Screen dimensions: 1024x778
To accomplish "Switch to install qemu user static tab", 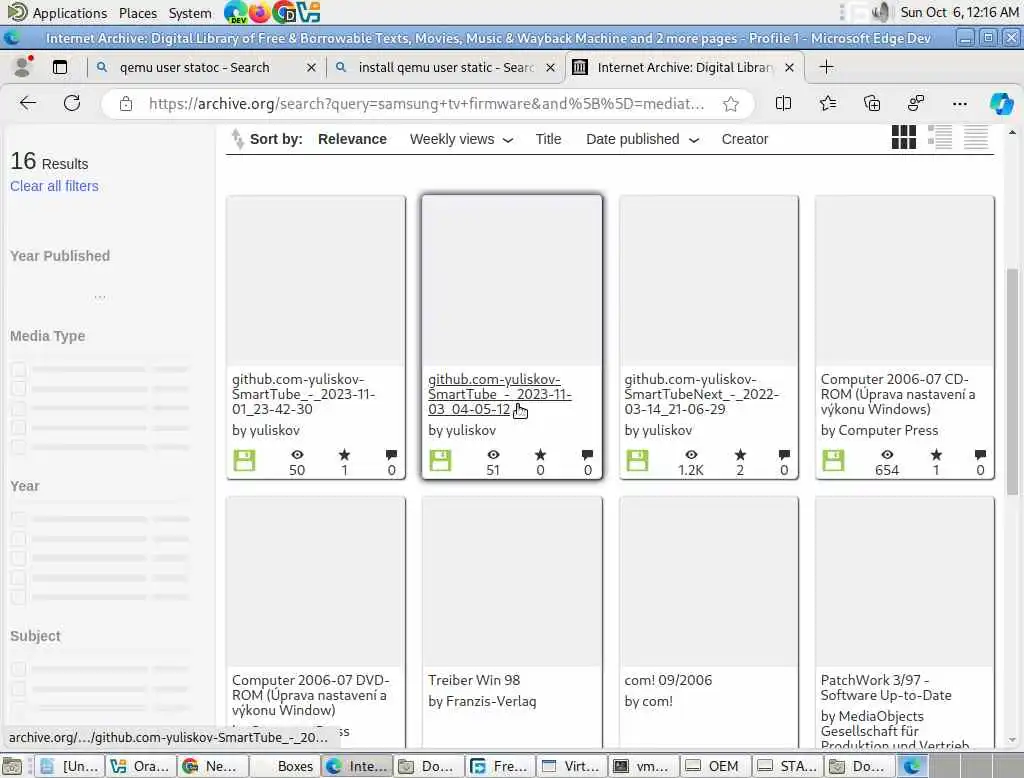I will (446, 67).
